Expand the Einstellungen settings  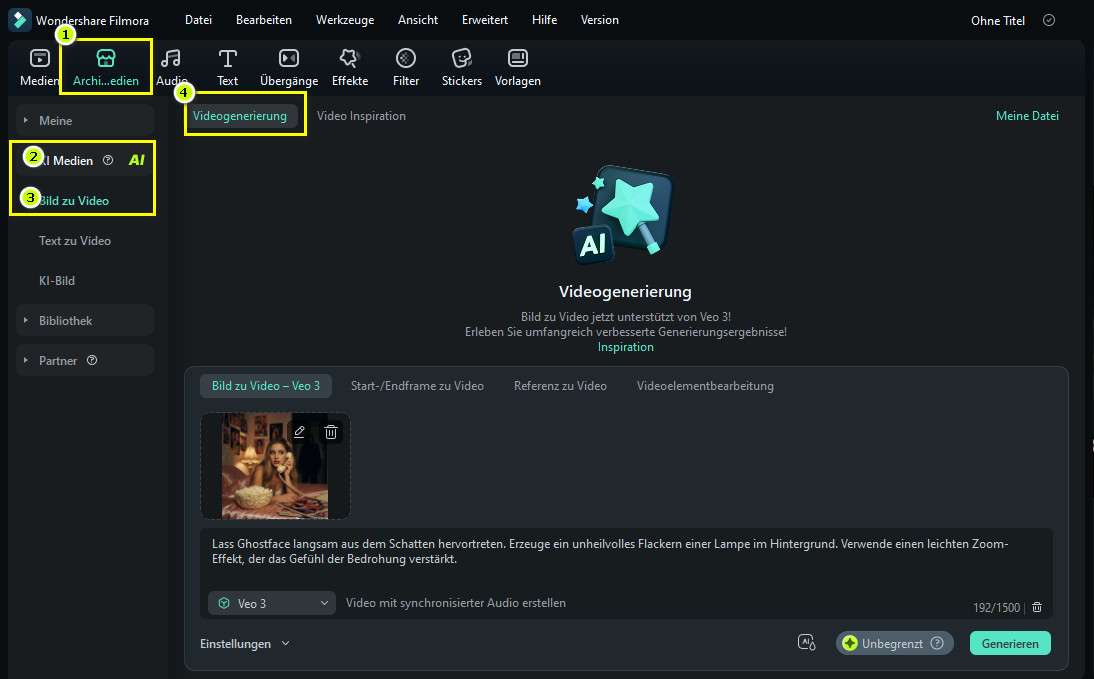(x=245, y=644)
